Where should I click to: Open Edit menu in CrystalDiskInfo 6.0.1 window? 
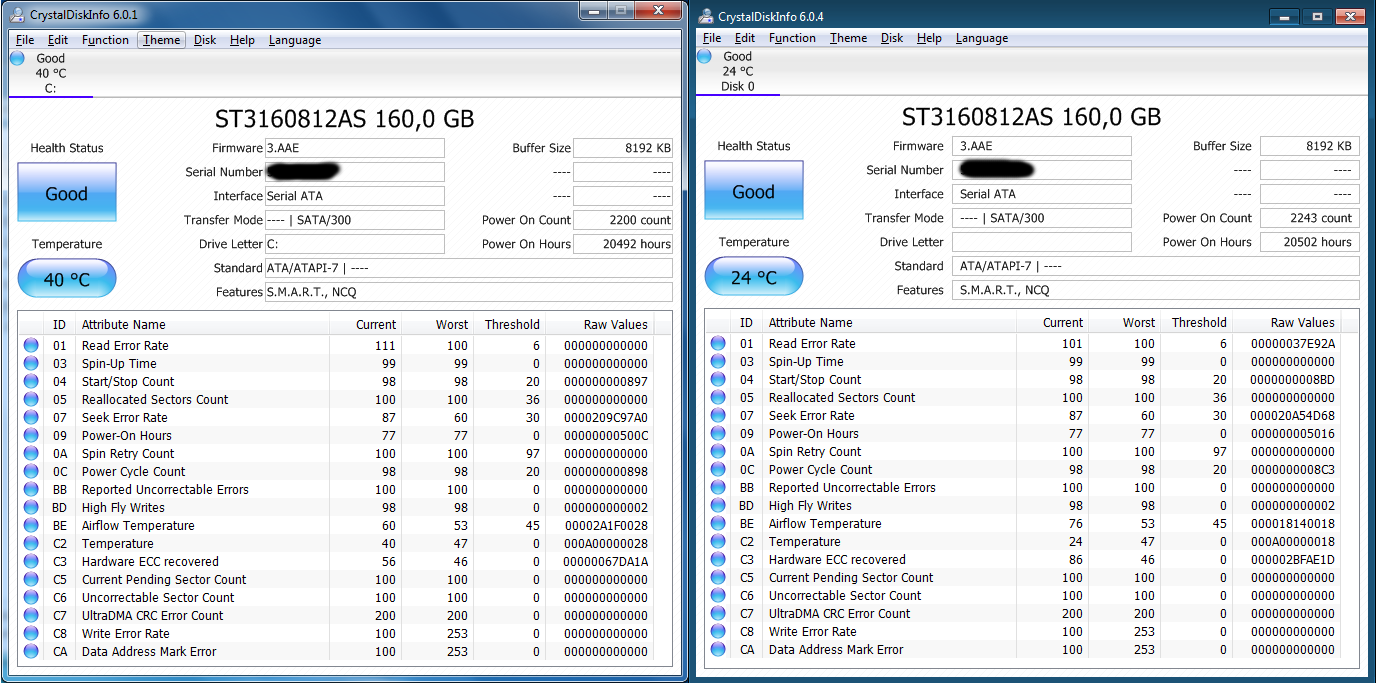tap(58, 40)
